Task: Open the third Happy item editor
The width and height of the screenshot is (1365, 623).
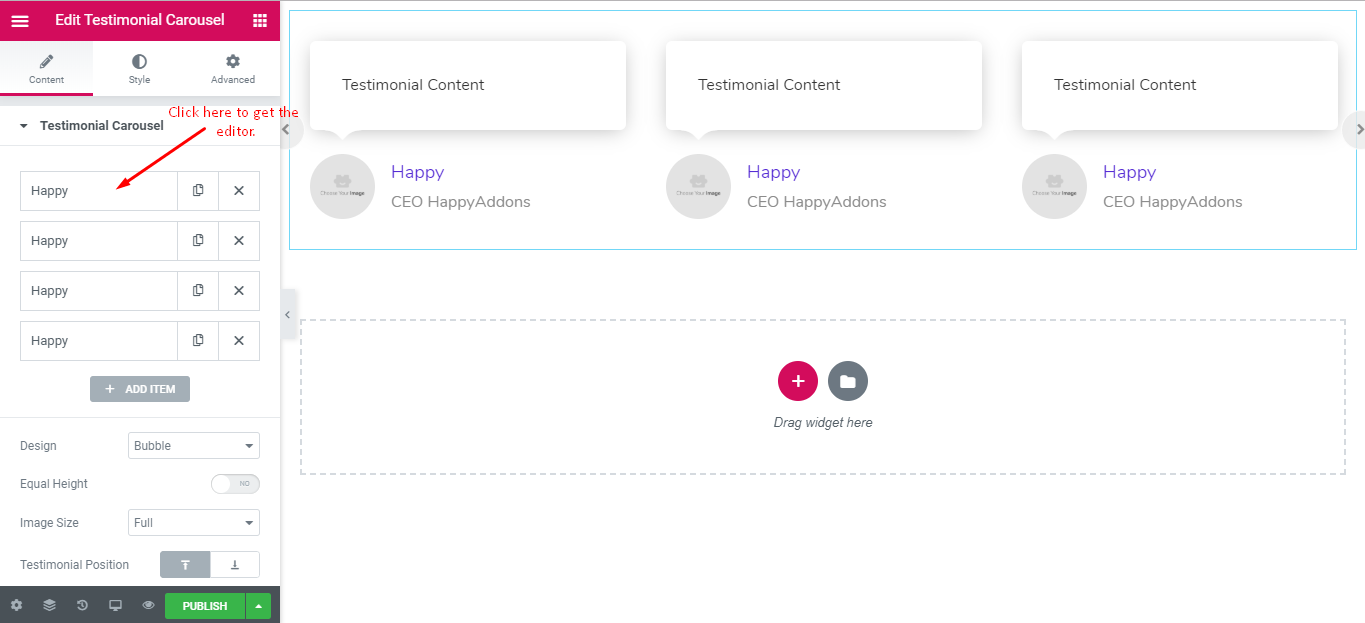Action: point(99,291)
